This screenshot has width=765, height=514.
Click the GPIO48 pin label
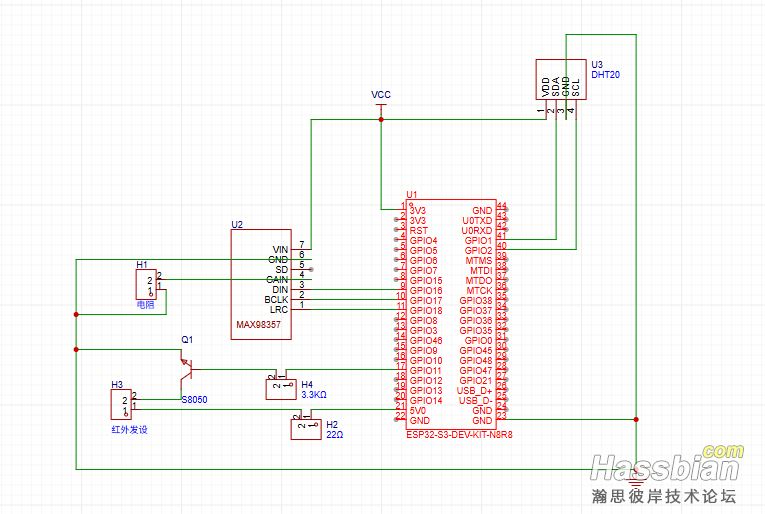click(x=476, y=360)
